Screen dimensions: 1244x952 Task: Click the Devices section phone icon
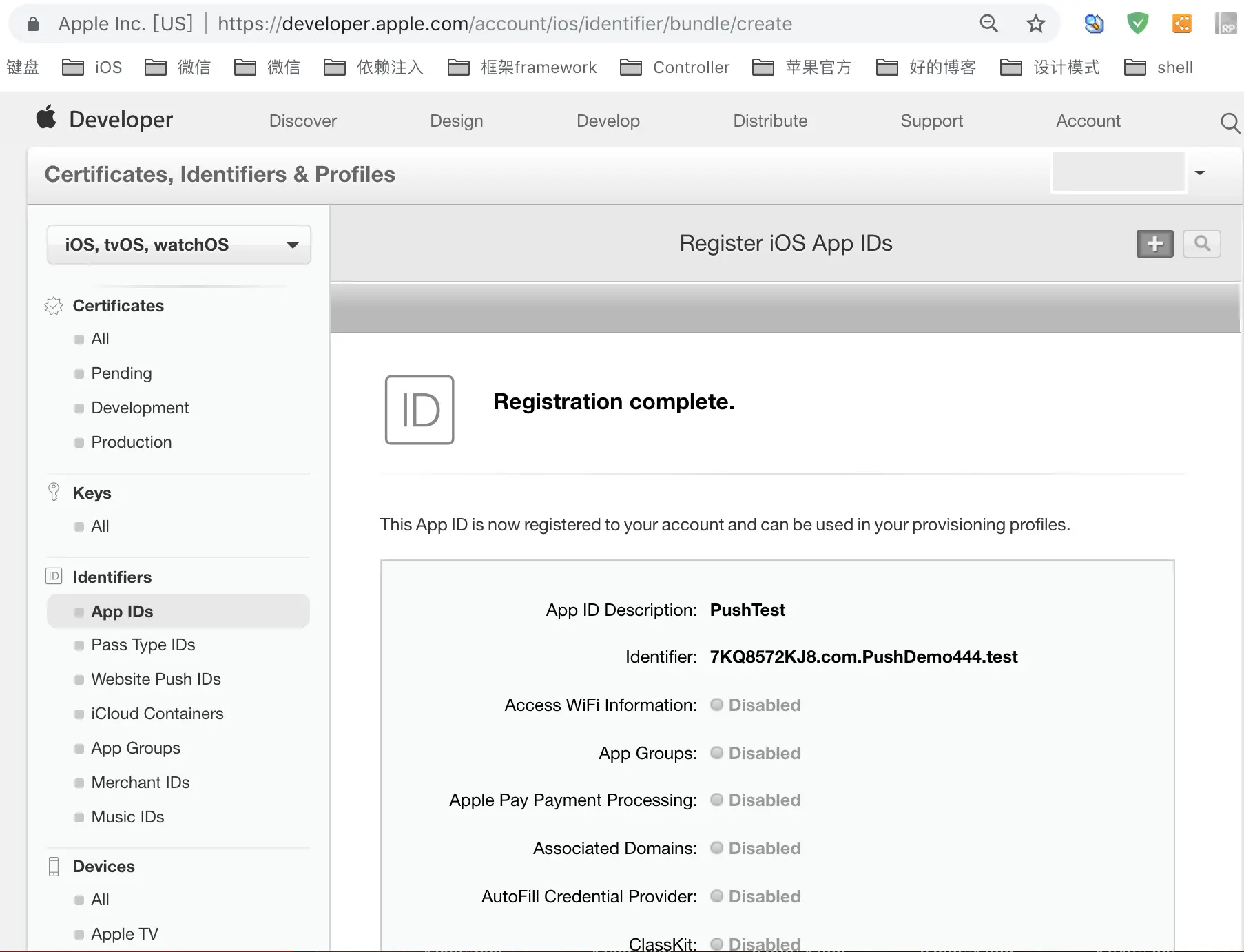point(54,867)
